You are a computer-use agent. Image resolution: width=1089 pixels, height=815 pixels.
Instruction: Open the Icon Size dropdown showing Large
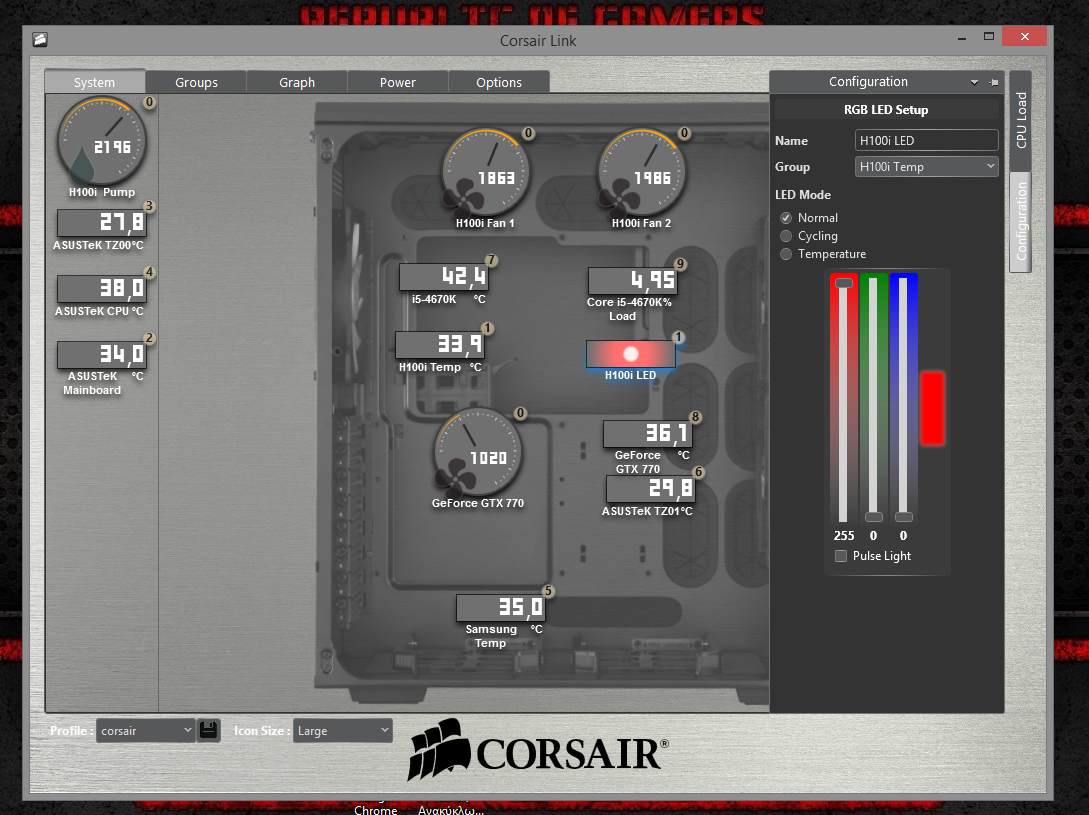(x=342, y=730)
